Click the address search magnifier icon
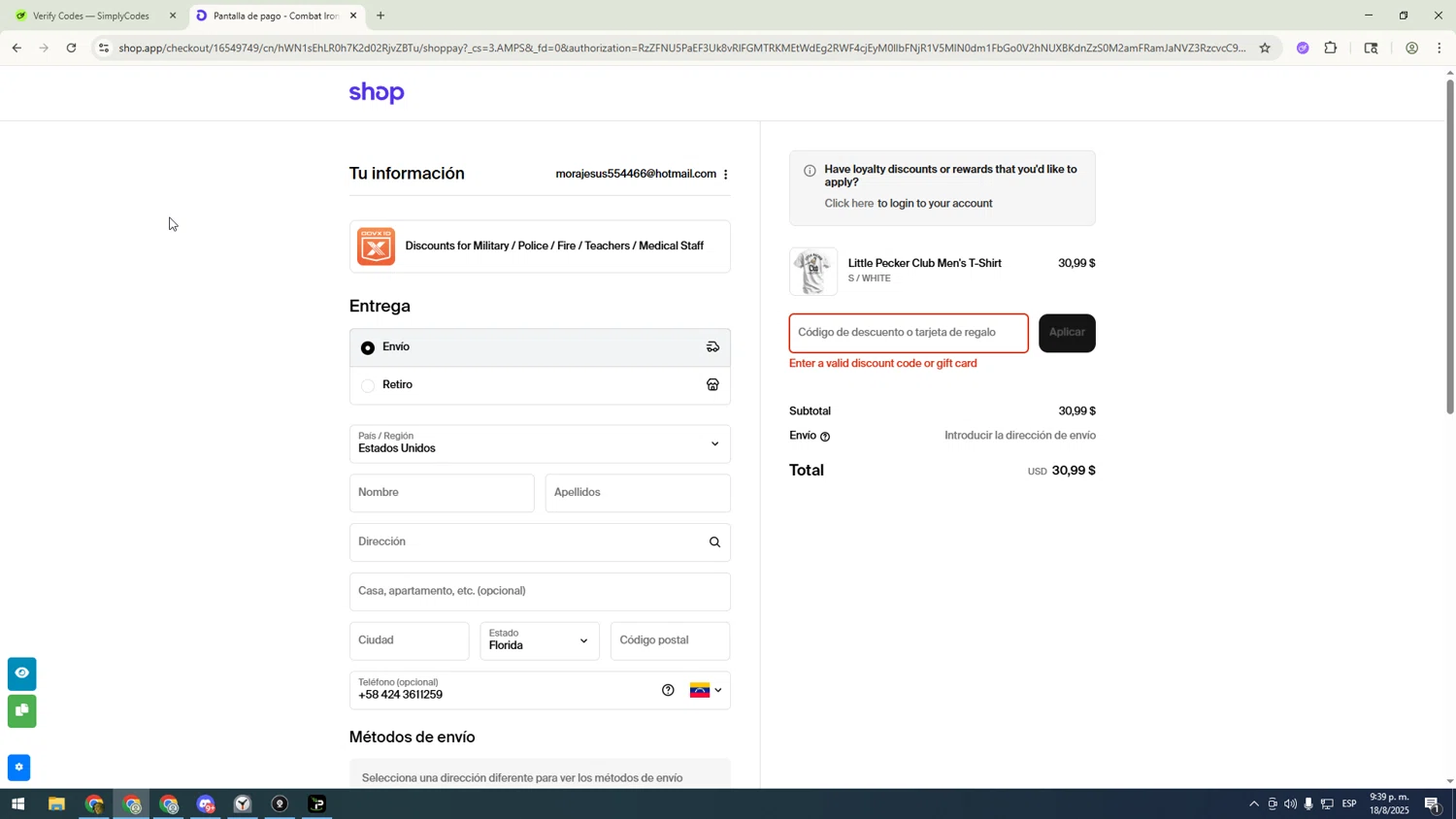This screenshot has height=819, width=1456. pyautogui.click(x=714, y=542)
